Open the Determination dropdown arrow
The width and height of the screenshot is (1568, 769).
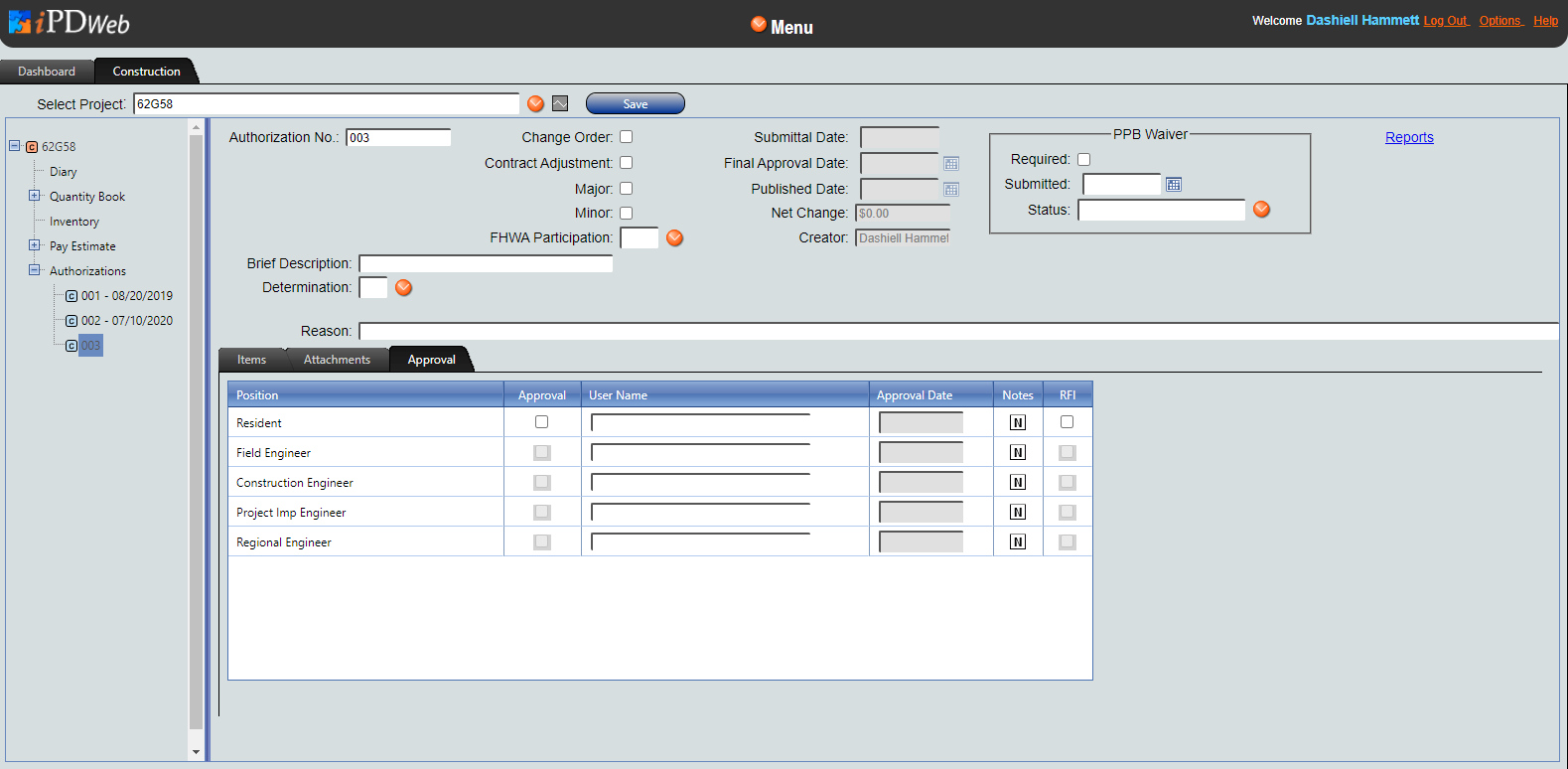pos(404,288)
